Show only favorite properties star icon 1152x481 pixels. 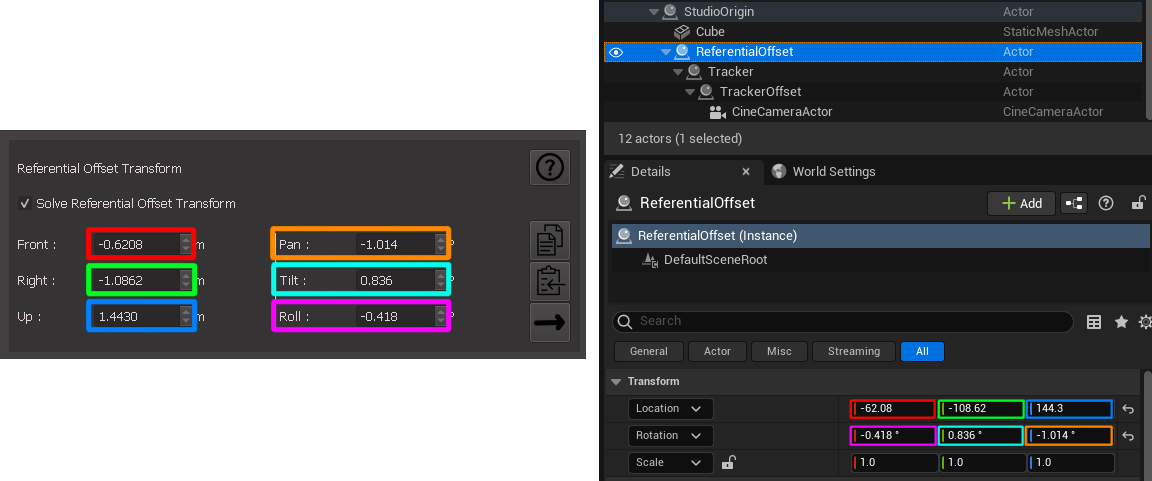click(1121, 322)
